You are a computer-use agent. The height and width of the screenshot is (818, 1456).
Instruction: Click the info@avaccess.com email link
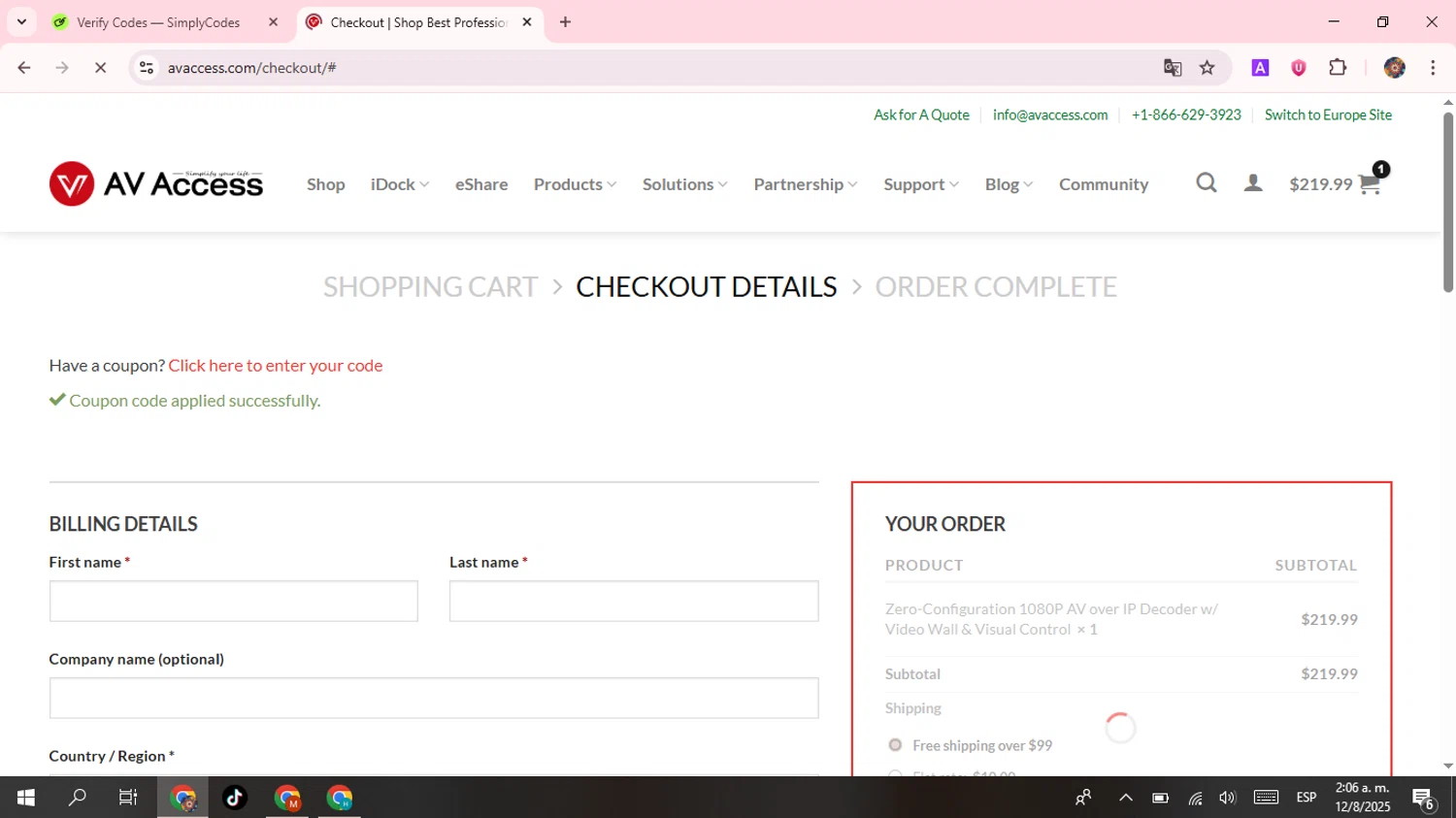click(x=1050, y=115)
